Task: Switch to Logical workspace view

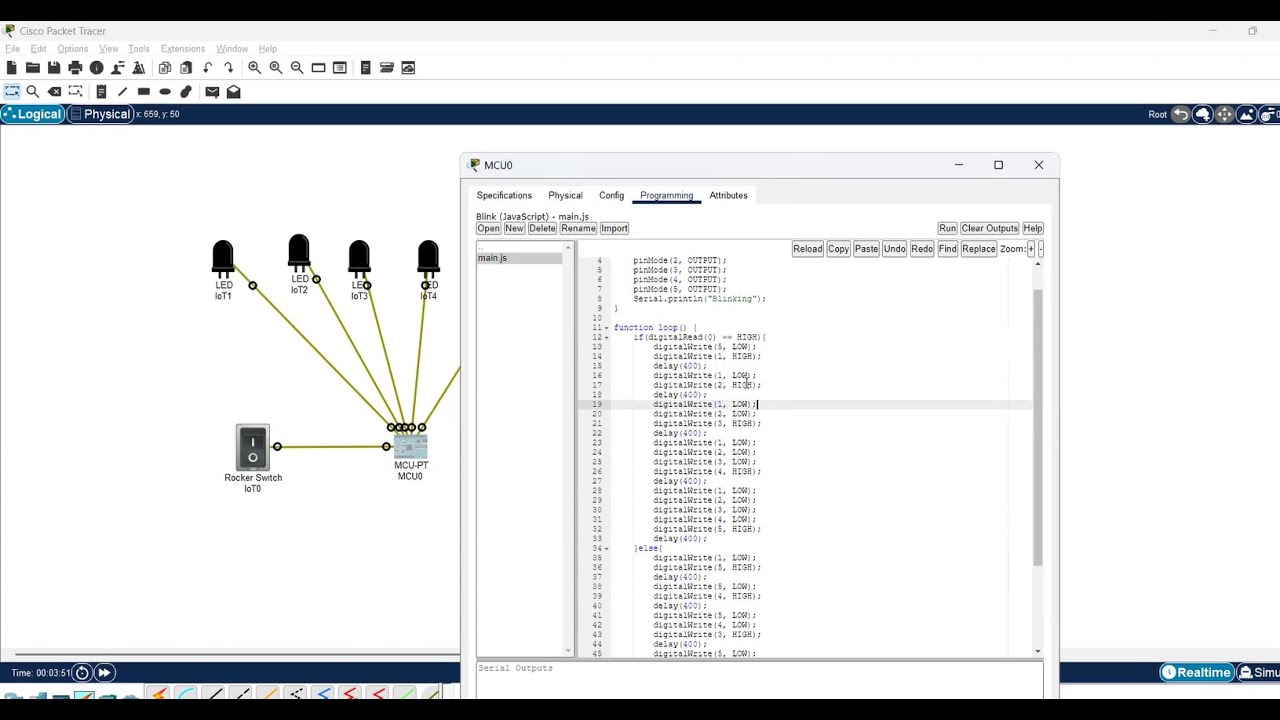Action: click(x=33, y=114)
